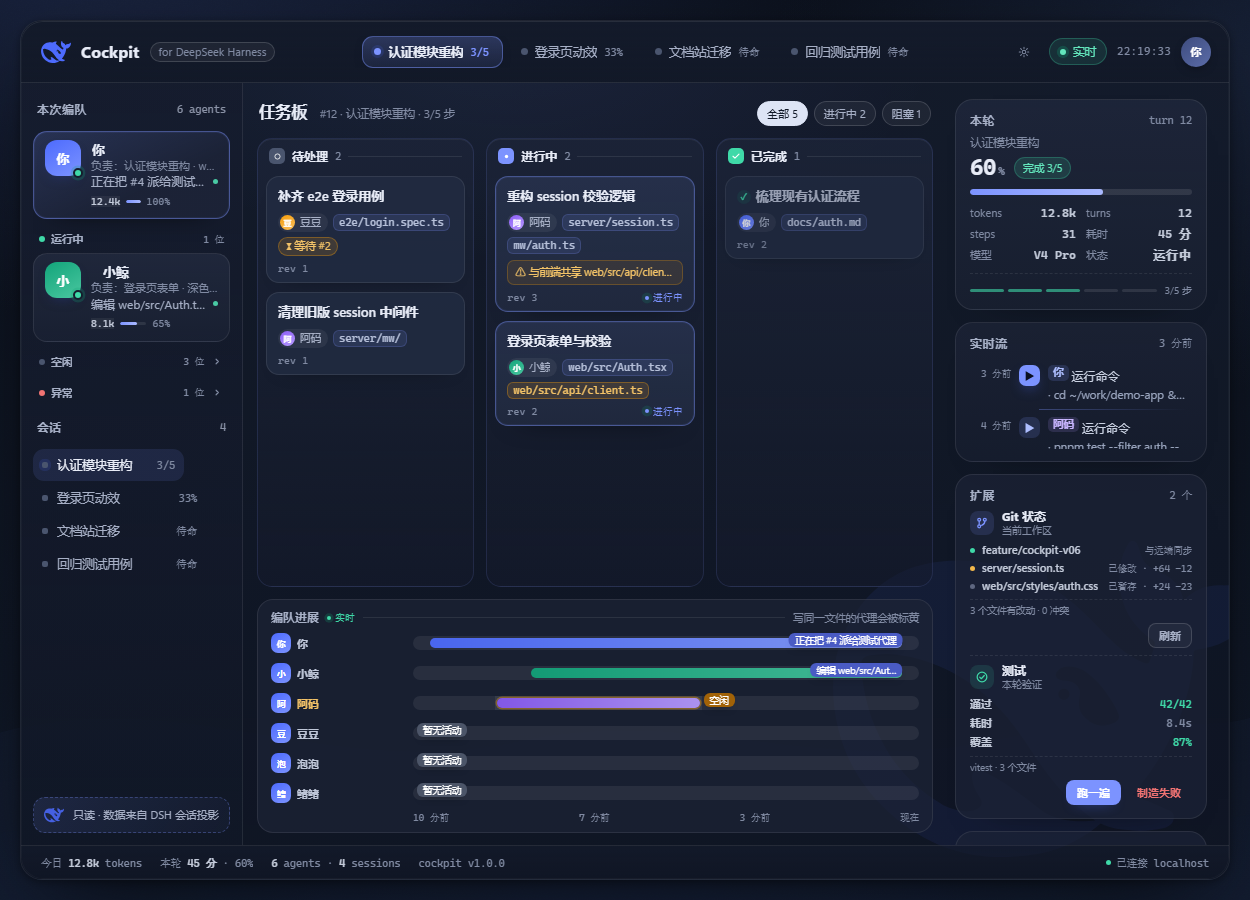
Task: Click the warning icon on shared-file notice
Action: [x=520, y=272]
